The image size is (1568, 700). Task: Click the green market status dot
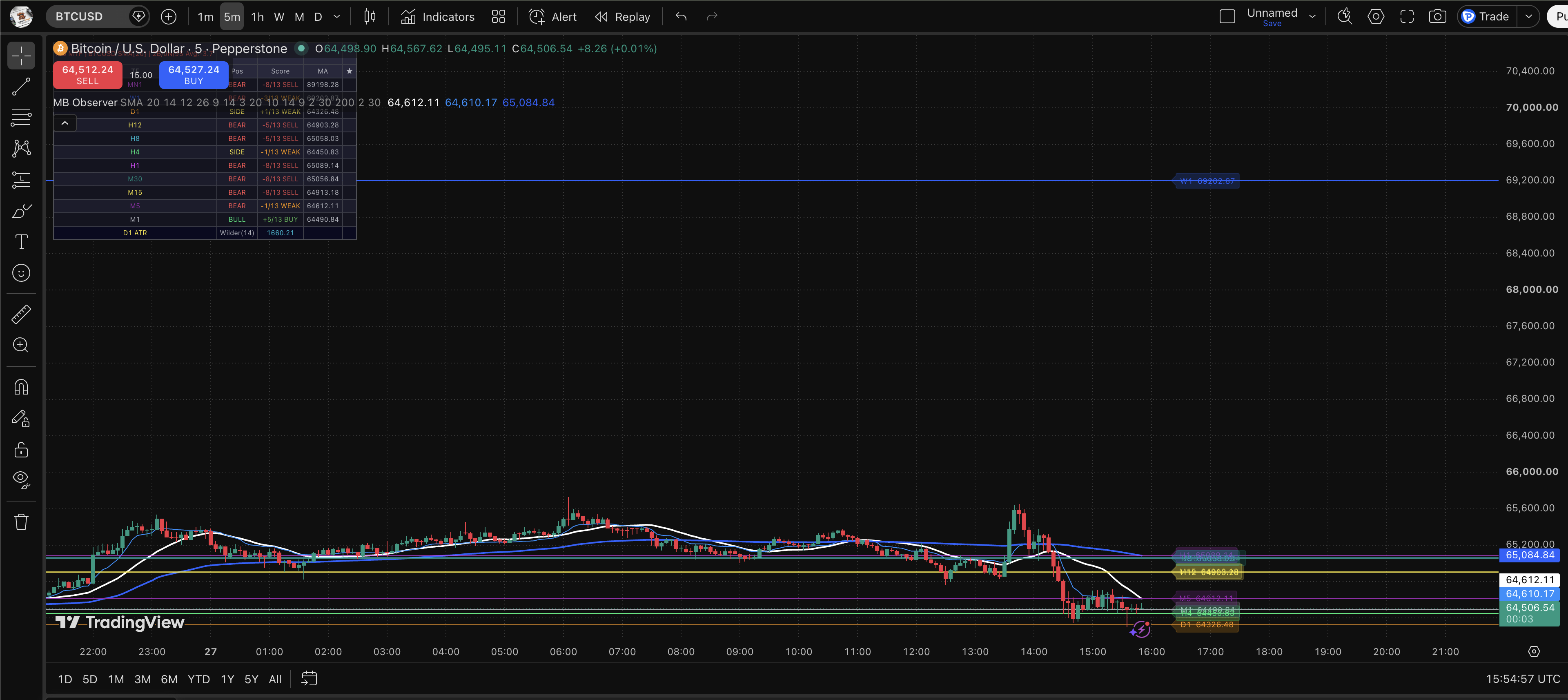301,48
